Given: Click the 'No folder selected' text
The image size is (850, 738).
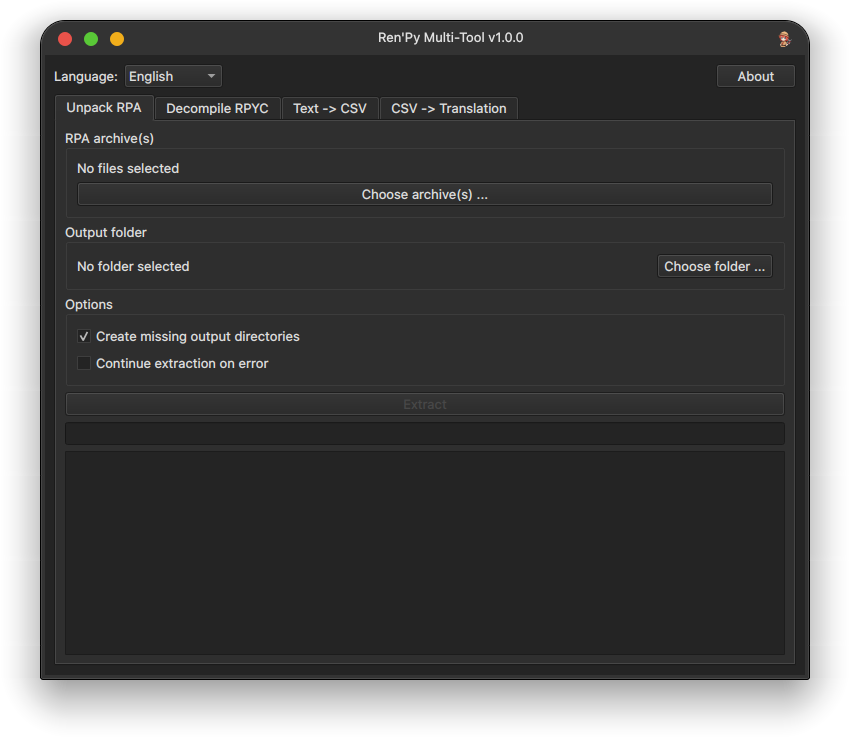Looking at the screenshot, I should pos(133,266).
